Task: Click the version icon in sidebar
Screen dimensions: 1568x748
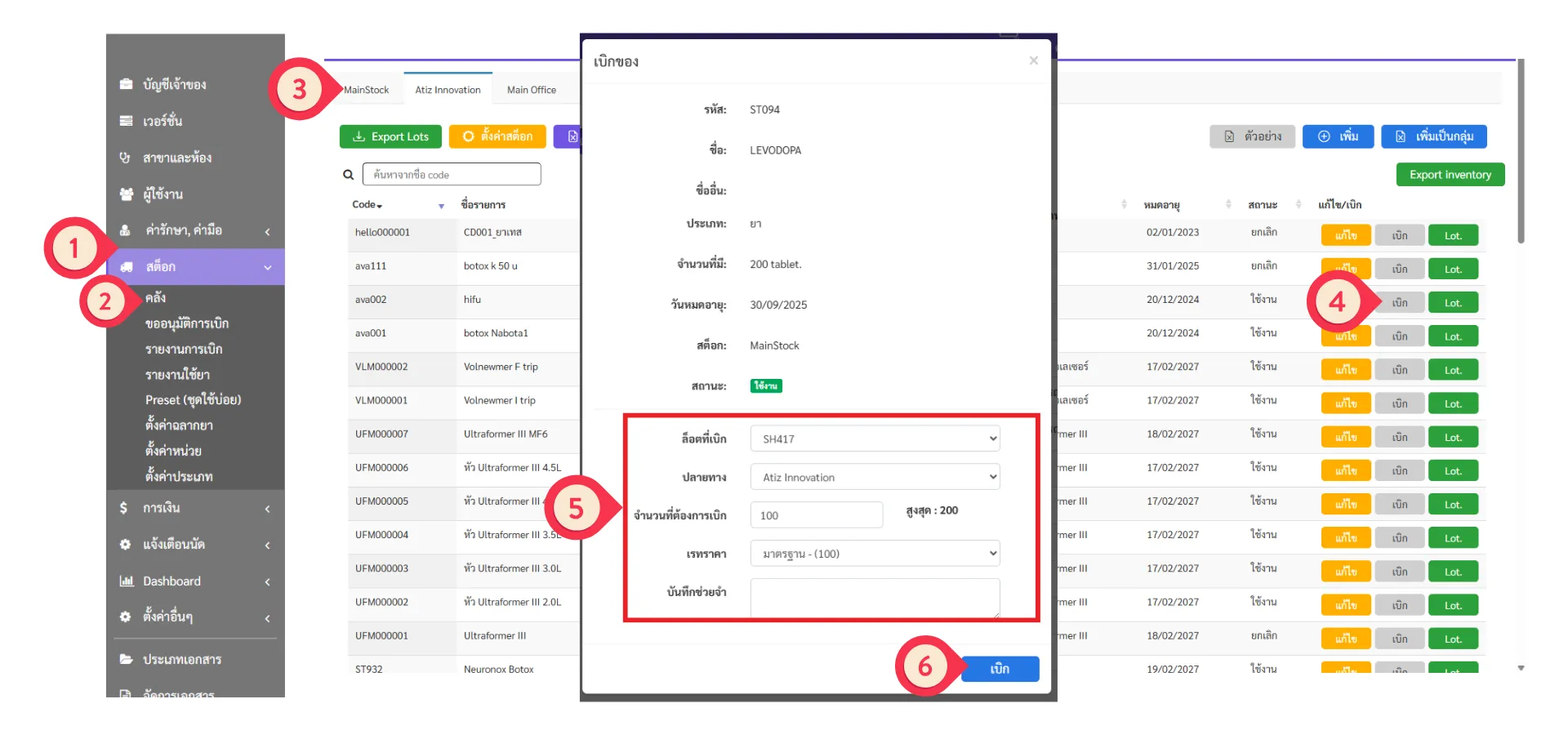Action: point(126,121)
